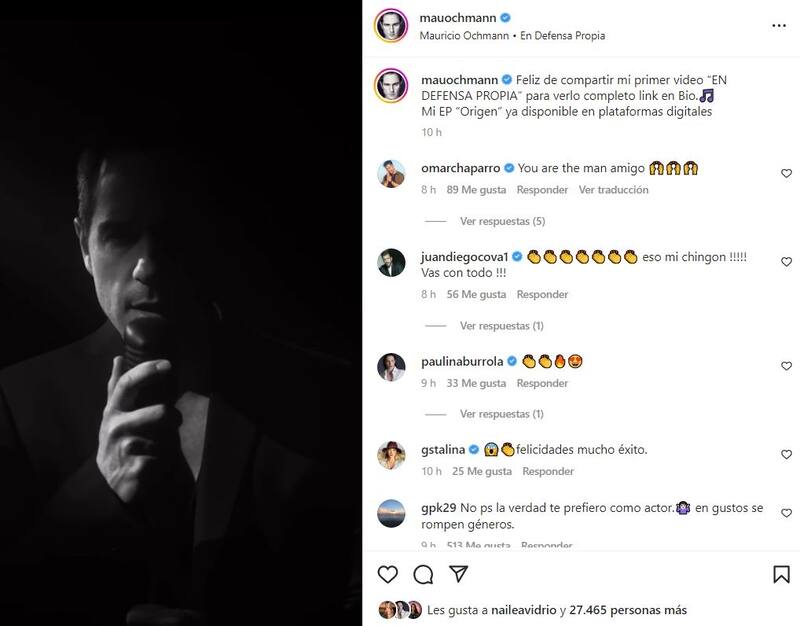Open mauochmann profile picture in header
This screenshot has width=800, height=626.
(390, 26)
